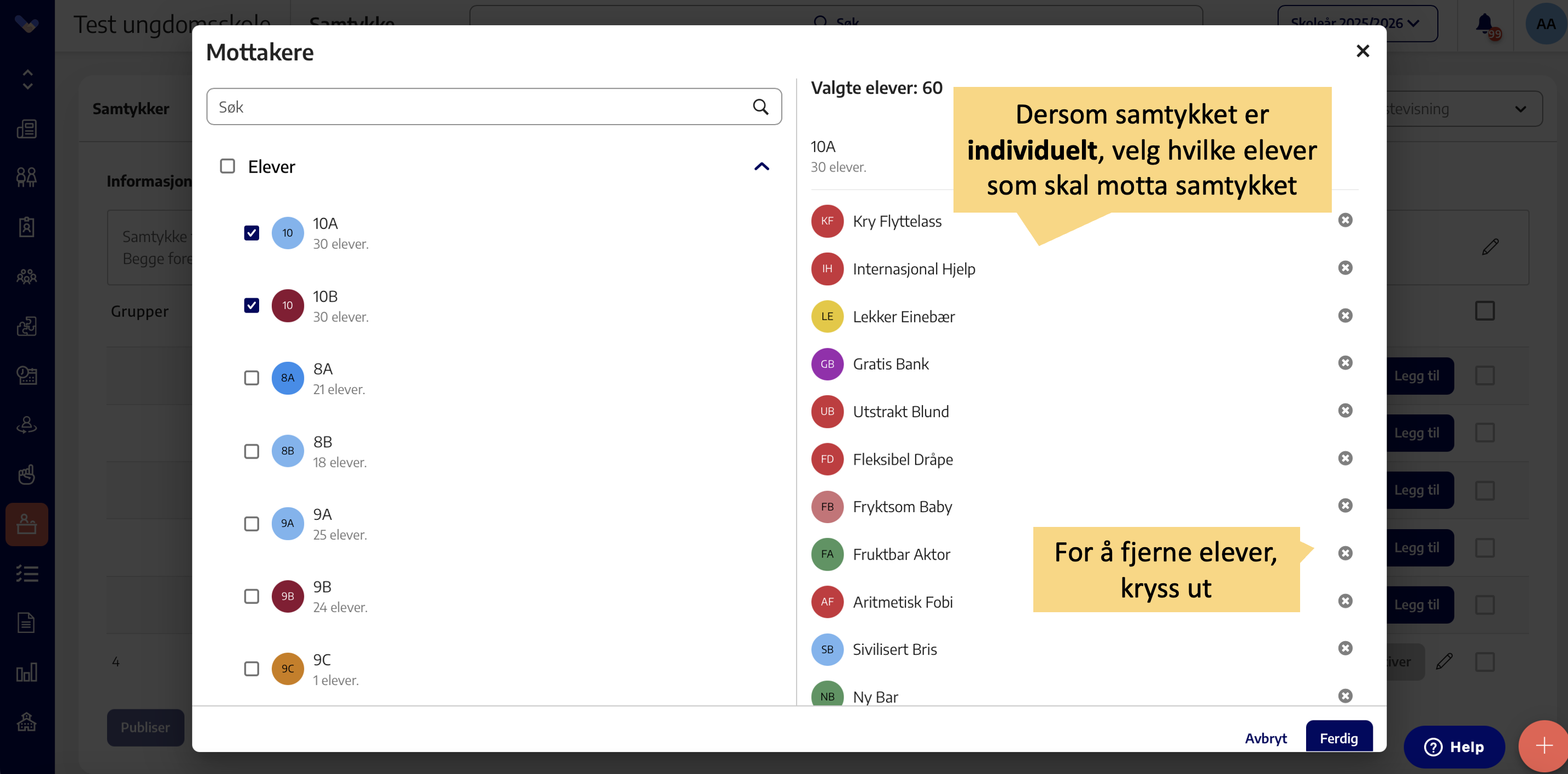Check the 9B class checkbox

pos(251,596)
